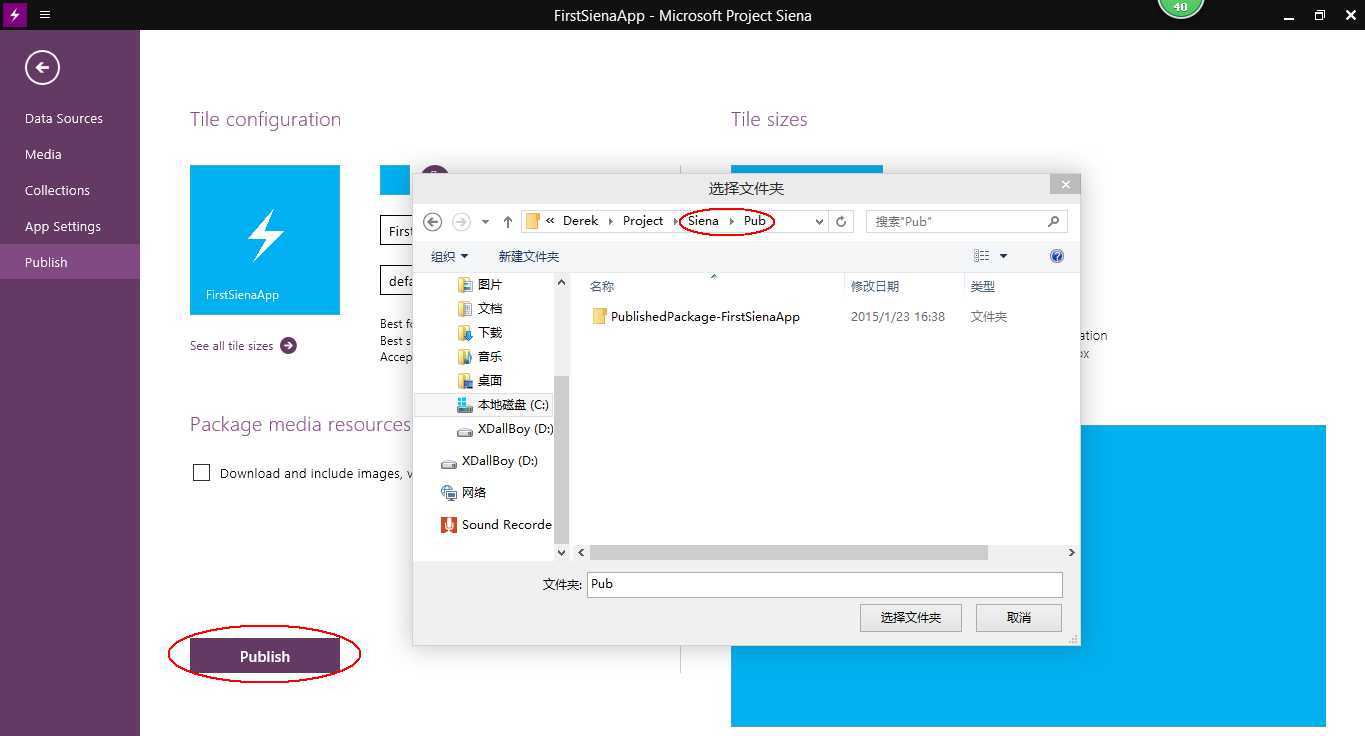The width and height of the screenshot is (1365, 736).
Task: Change view layout icon in dialog toolbar
Action: (x=982, y=256)
